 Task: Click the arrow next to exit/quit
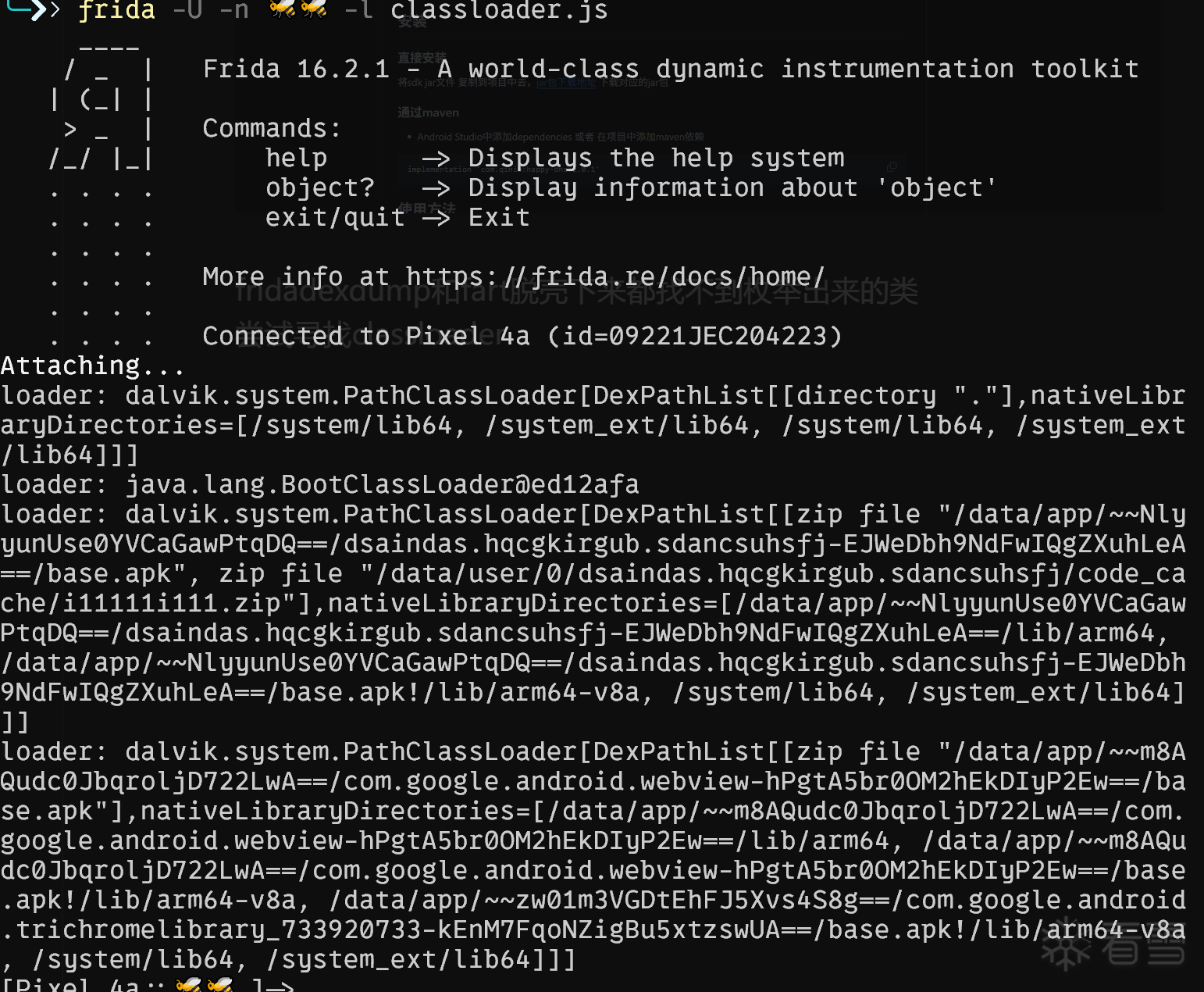[436, 218]
